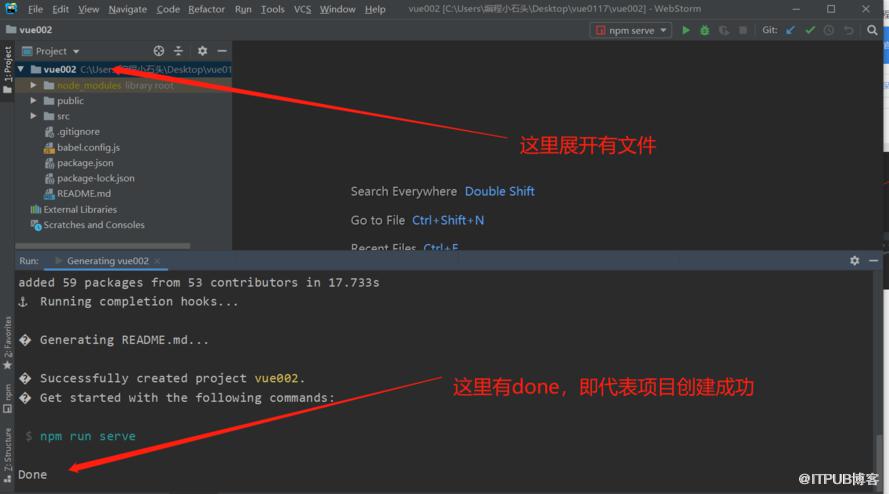889x494 pixels.
Task: Click the WebStorm app logo icon
Action: (x=11, y=9)
